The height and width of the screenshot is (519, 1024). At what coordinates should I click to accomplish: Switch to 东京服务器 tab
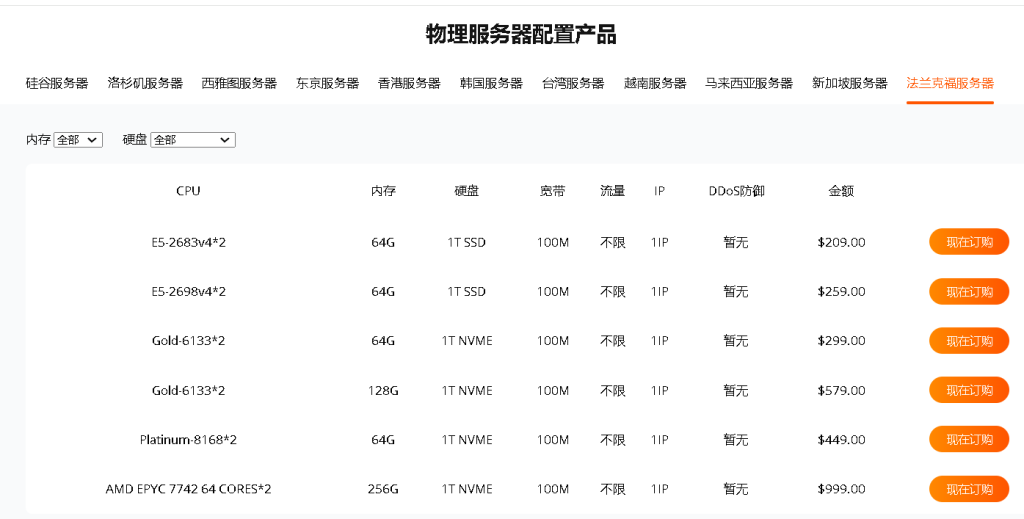(x=327, y=83)
